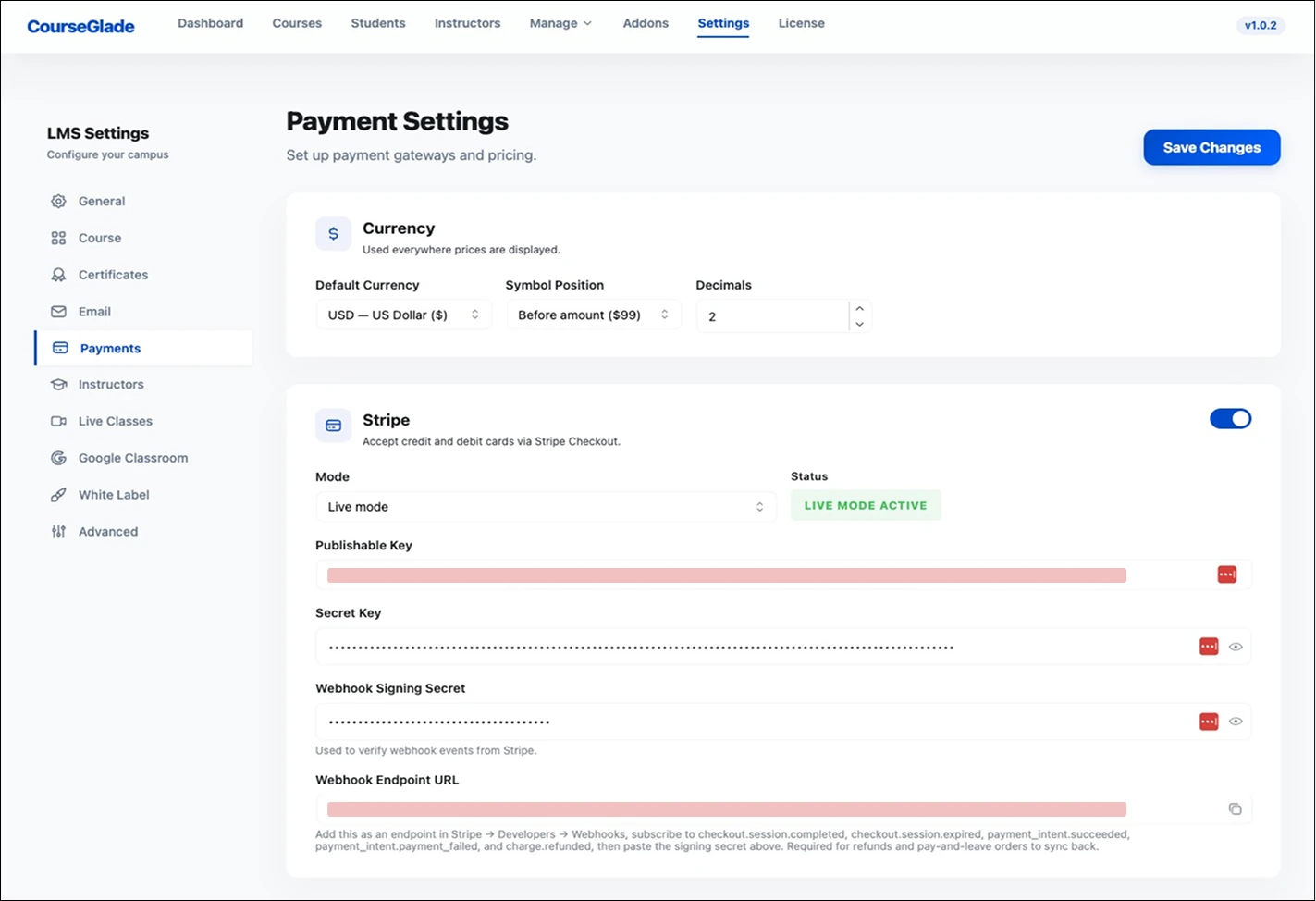The height and width of the screenshot is (901, 1316).
Task: Click the CourseGlade logo
Action: (80, 26)
